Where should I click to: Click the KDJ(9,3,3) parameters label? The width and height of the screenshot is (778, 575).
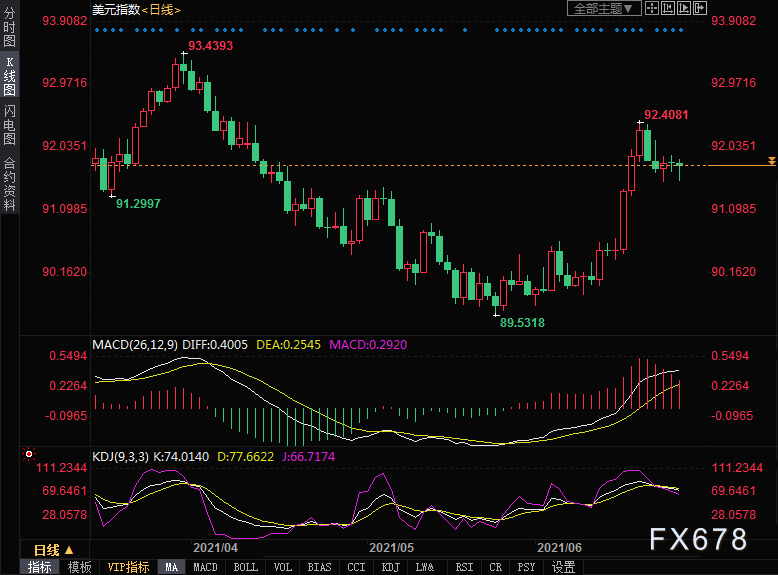(121, 456)
